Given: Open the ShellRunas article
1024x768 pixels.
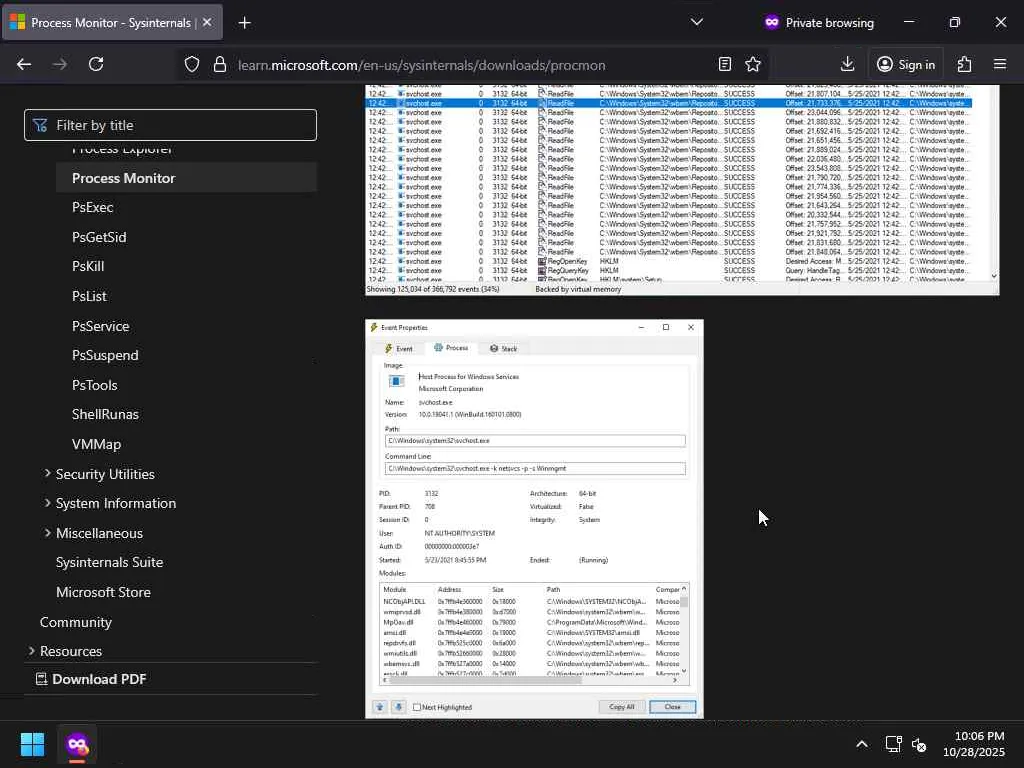Looking at the screenshot, I should click(x=105, y=414).
